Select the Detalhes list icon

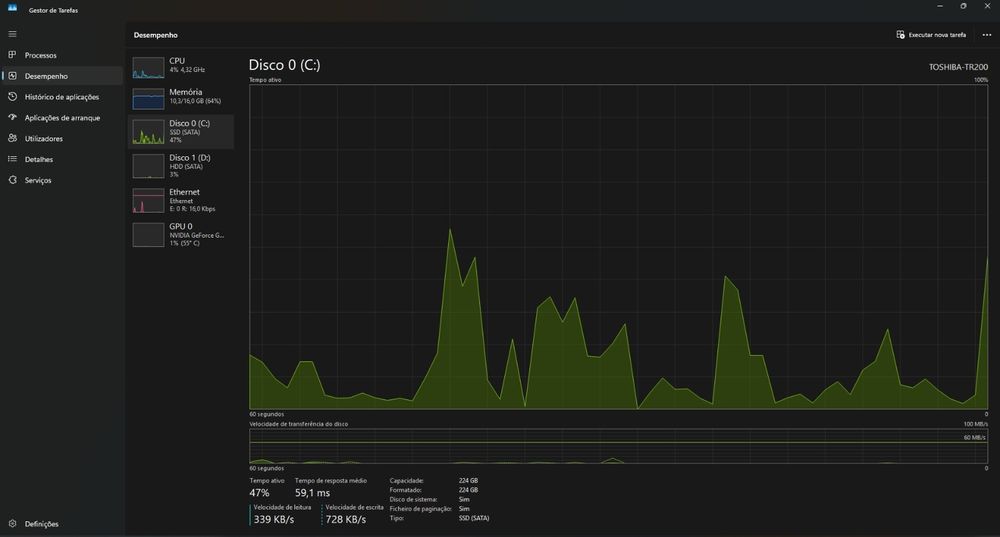click(x=12, y=159)
